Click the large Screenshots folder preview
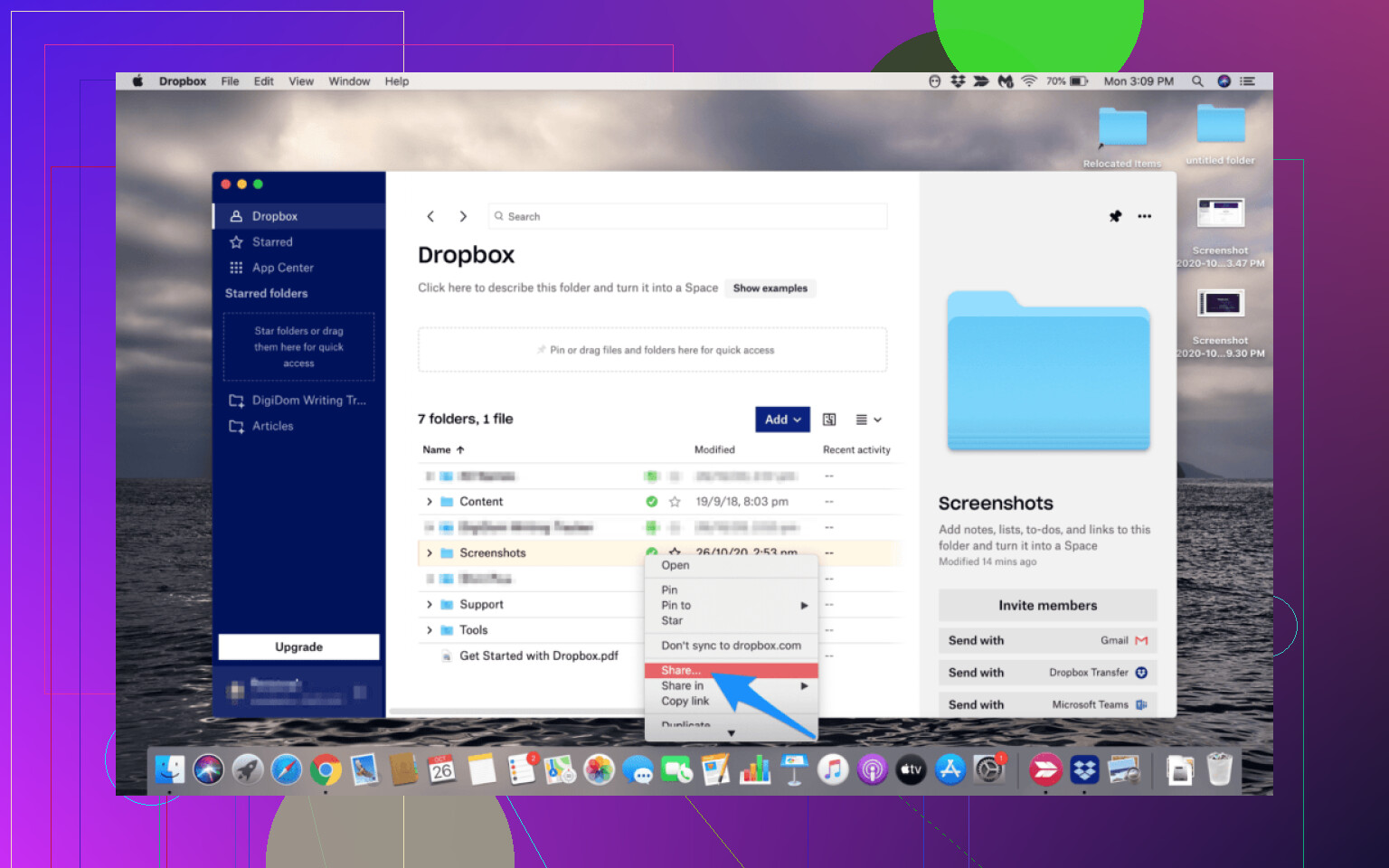 pyautogui.click(x=1048, y=371)
